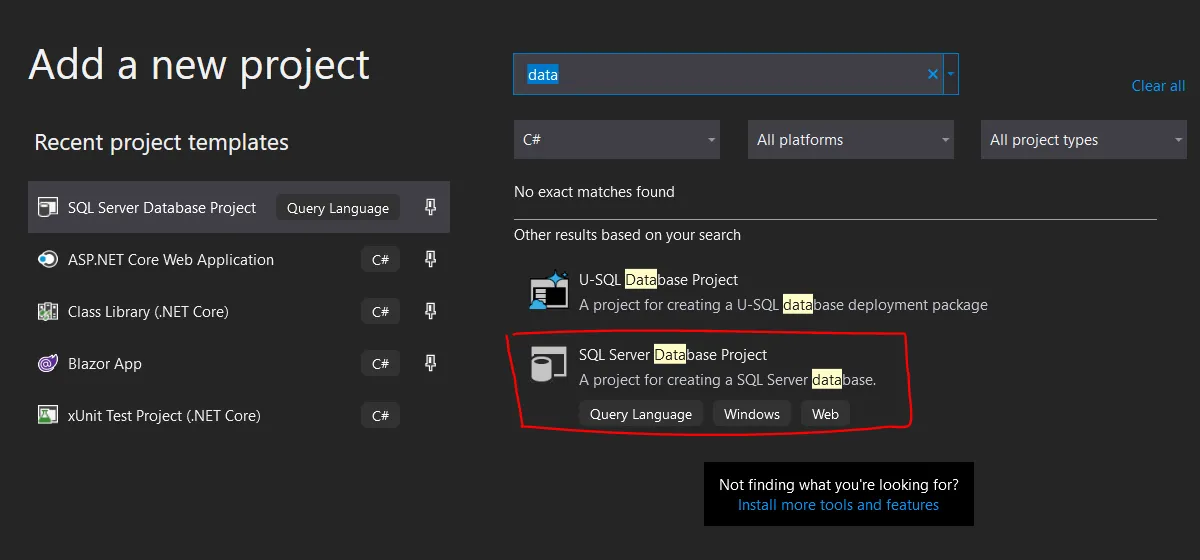Click the xUnit Test Project icon

(47, 416)
